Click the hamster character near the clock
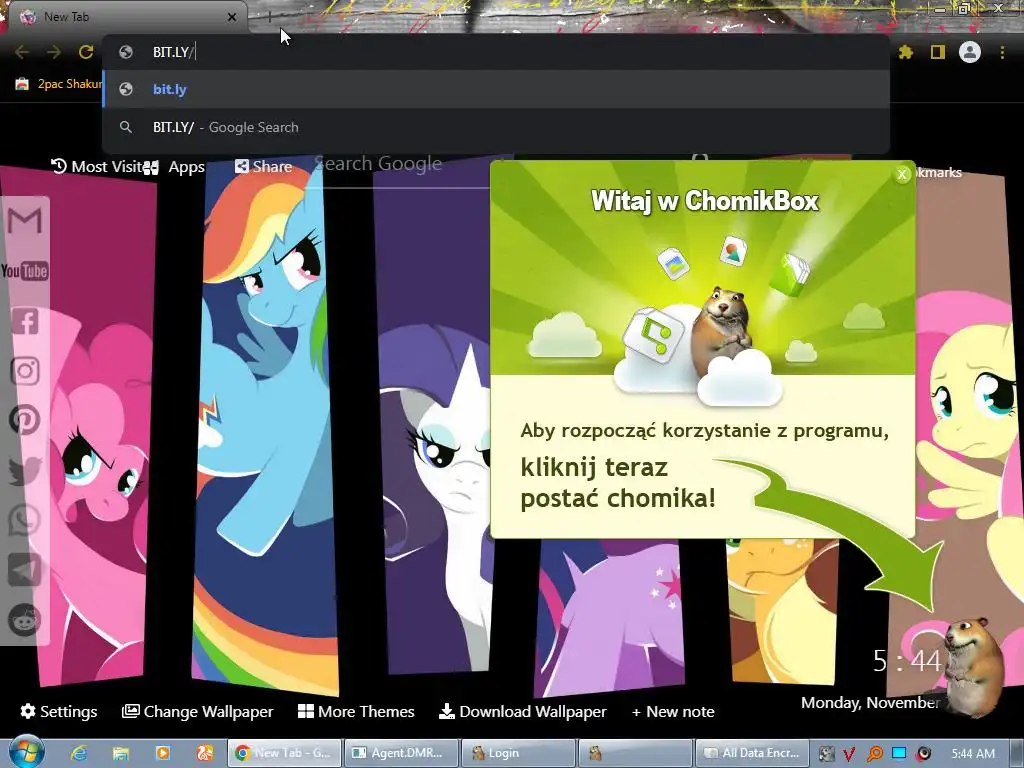This screenshot has height=768, width=1024. click(976, 667)
